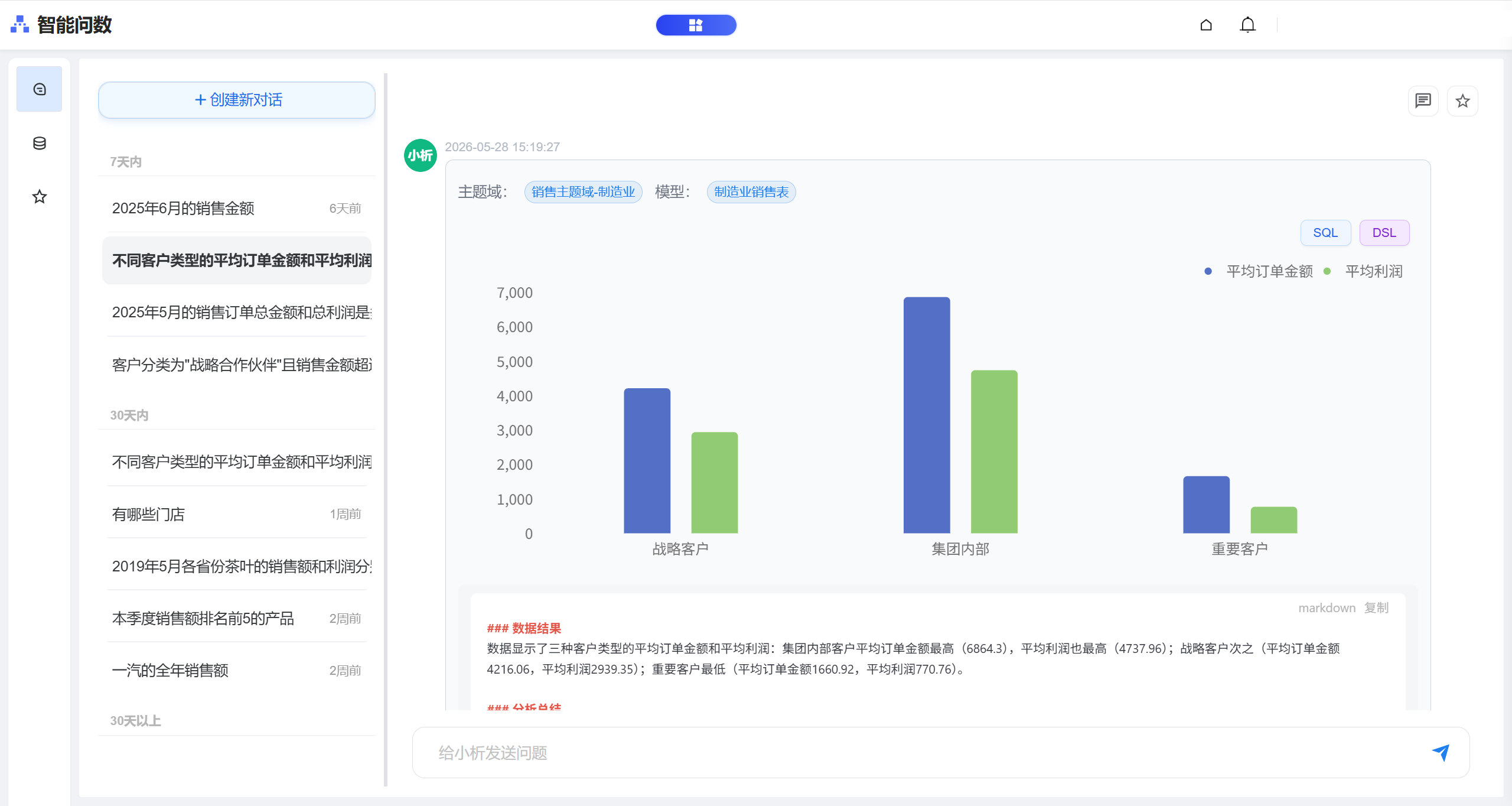Click the home icon in header
Viewport: 1512px width, 806px height.
pos(1206,25)
